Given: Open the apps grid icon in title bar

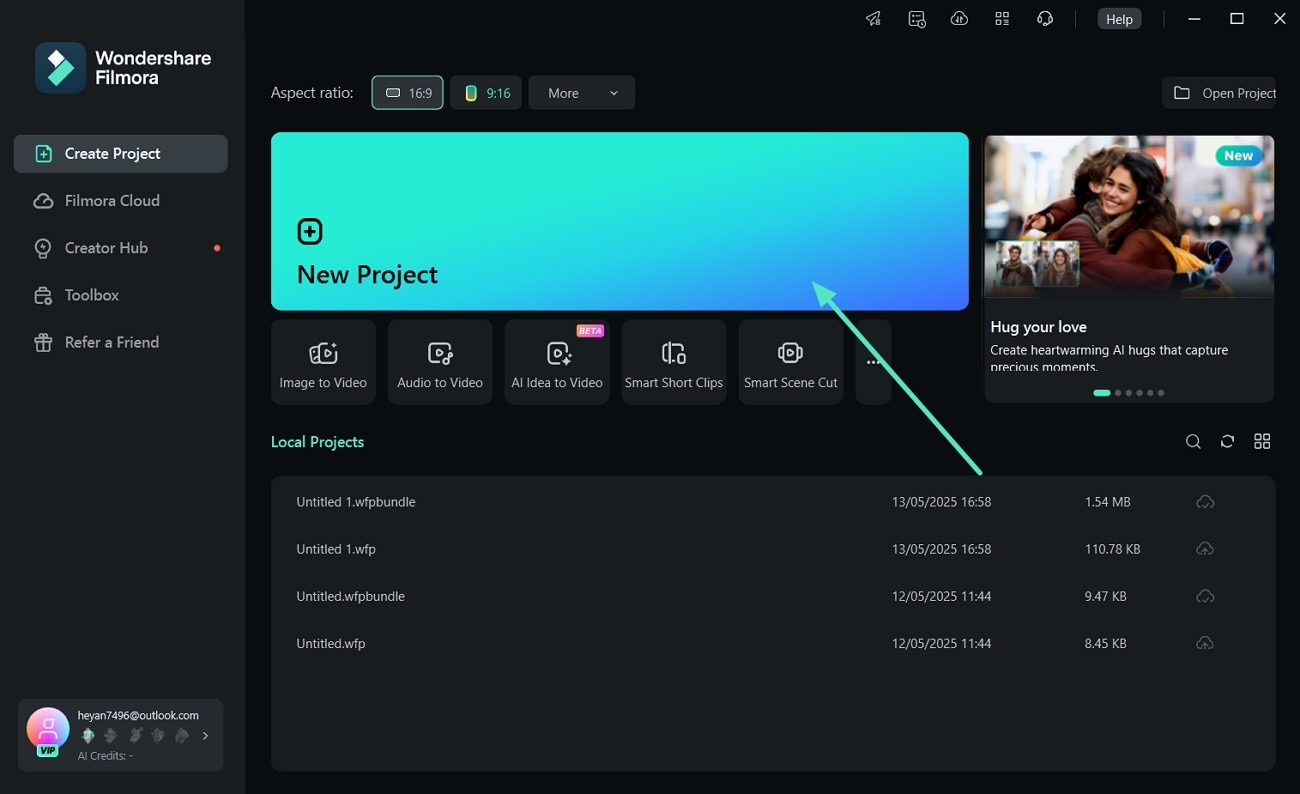Looking at the screenshot, I should [x=1002, y=19].
